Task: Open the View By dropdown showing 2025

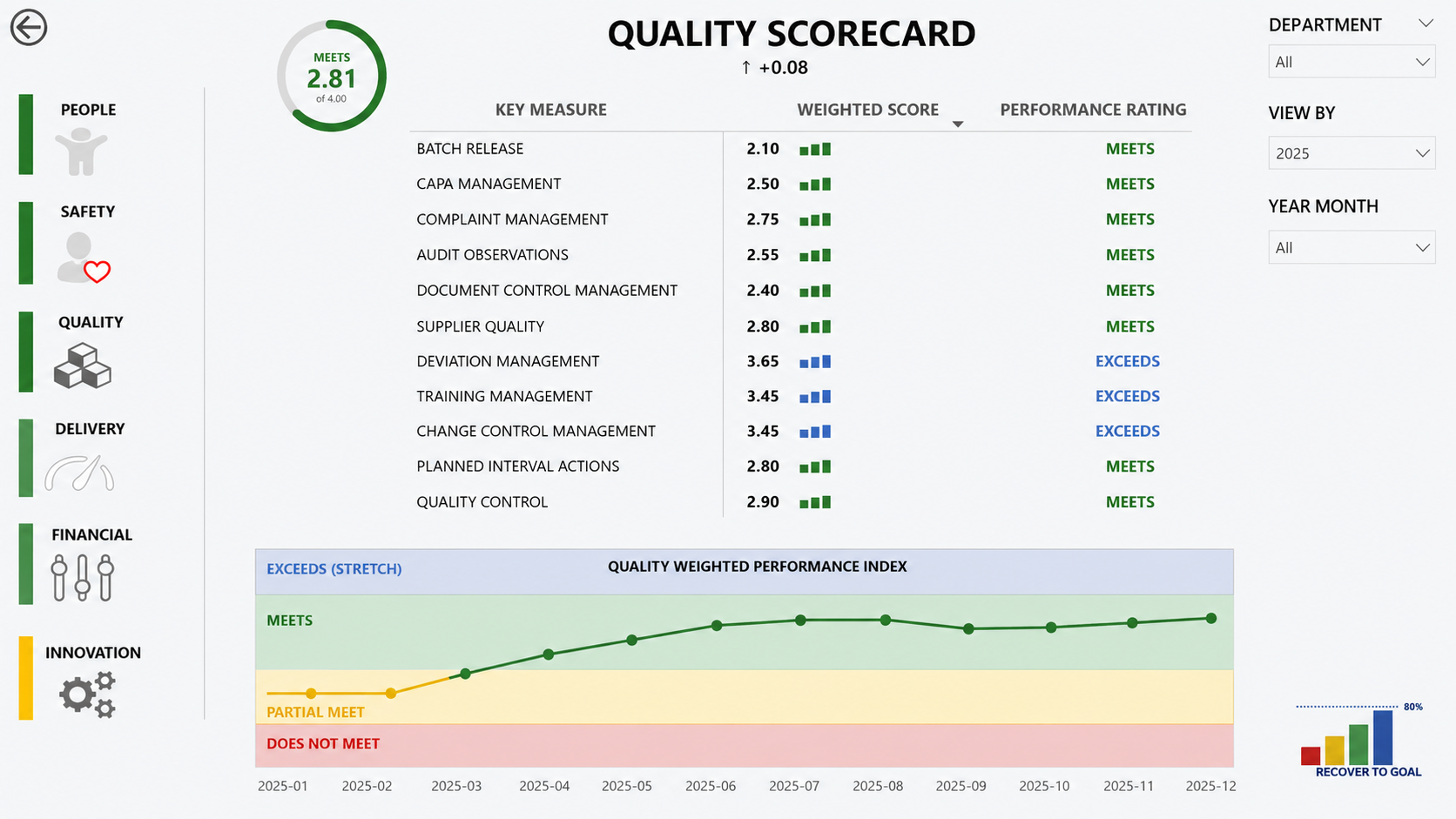Action: (x=1352, y=153)
